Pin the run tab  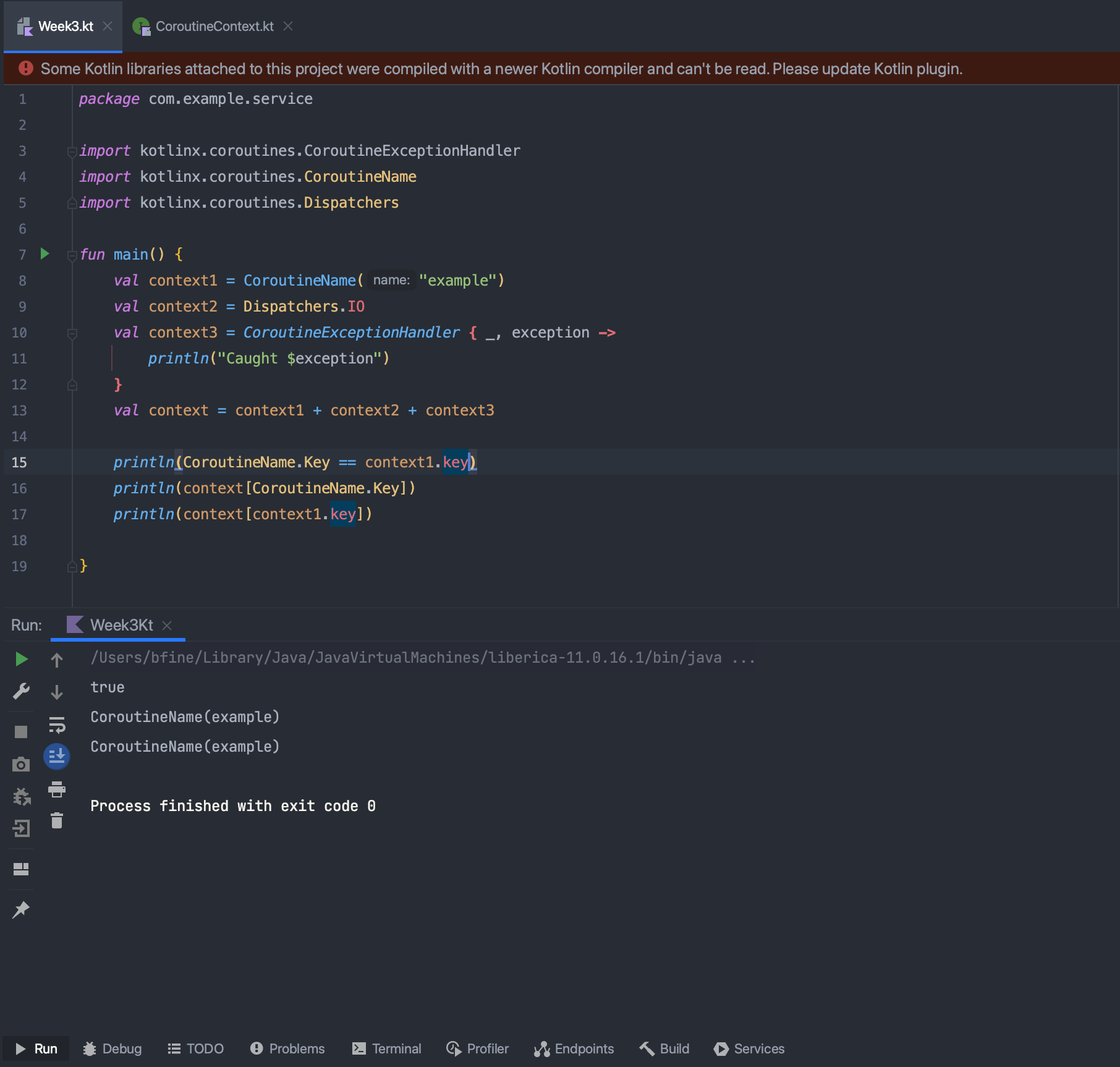pos(21,909)
